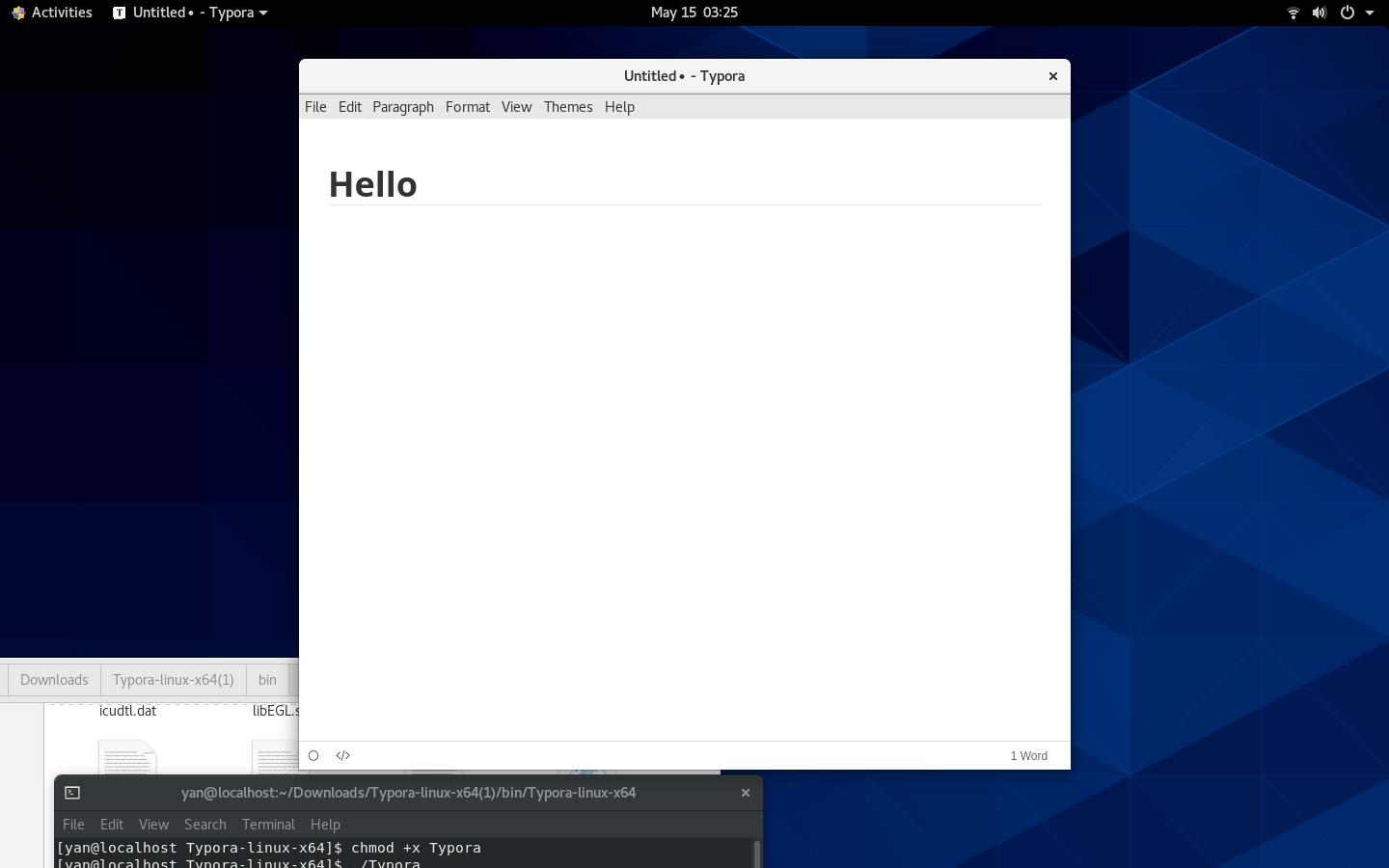Expand the system menu arrow
The image size is (1389, 868).
1370,14
